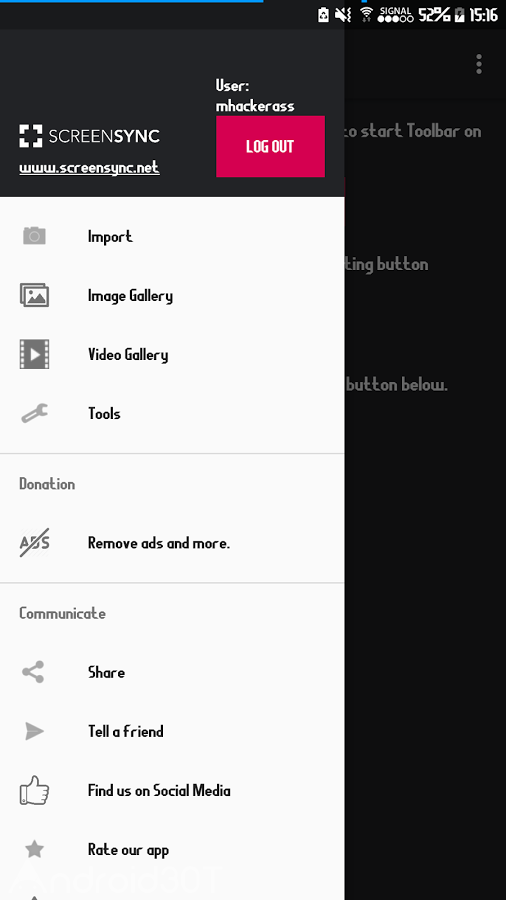Go to Video Gallery in drawer
The width and height of the screenshot is (506, 900).
172,354
